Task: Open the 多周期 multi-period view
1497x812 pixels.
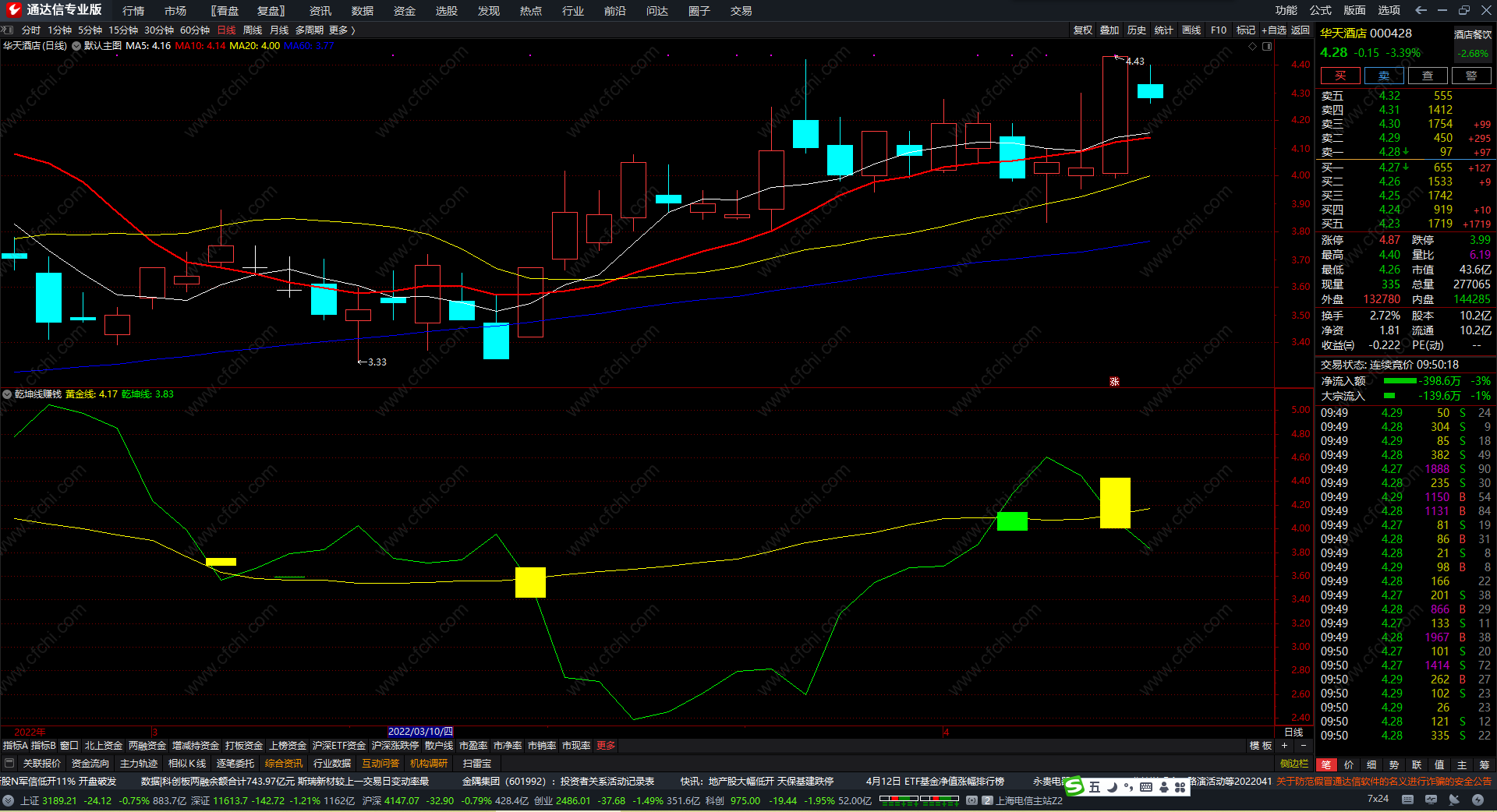Action: coord(310,30)
